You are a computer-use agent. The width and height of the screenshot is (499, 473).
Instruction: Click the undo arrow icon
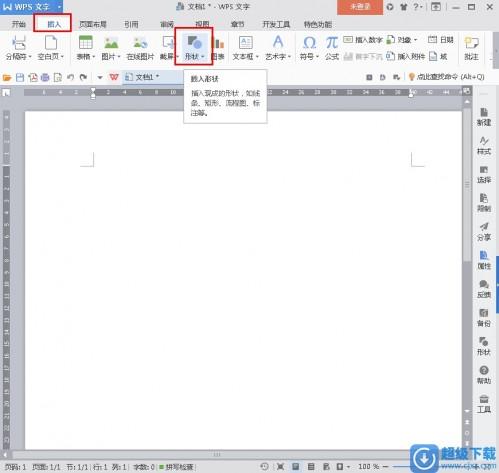tap(70, 77)
